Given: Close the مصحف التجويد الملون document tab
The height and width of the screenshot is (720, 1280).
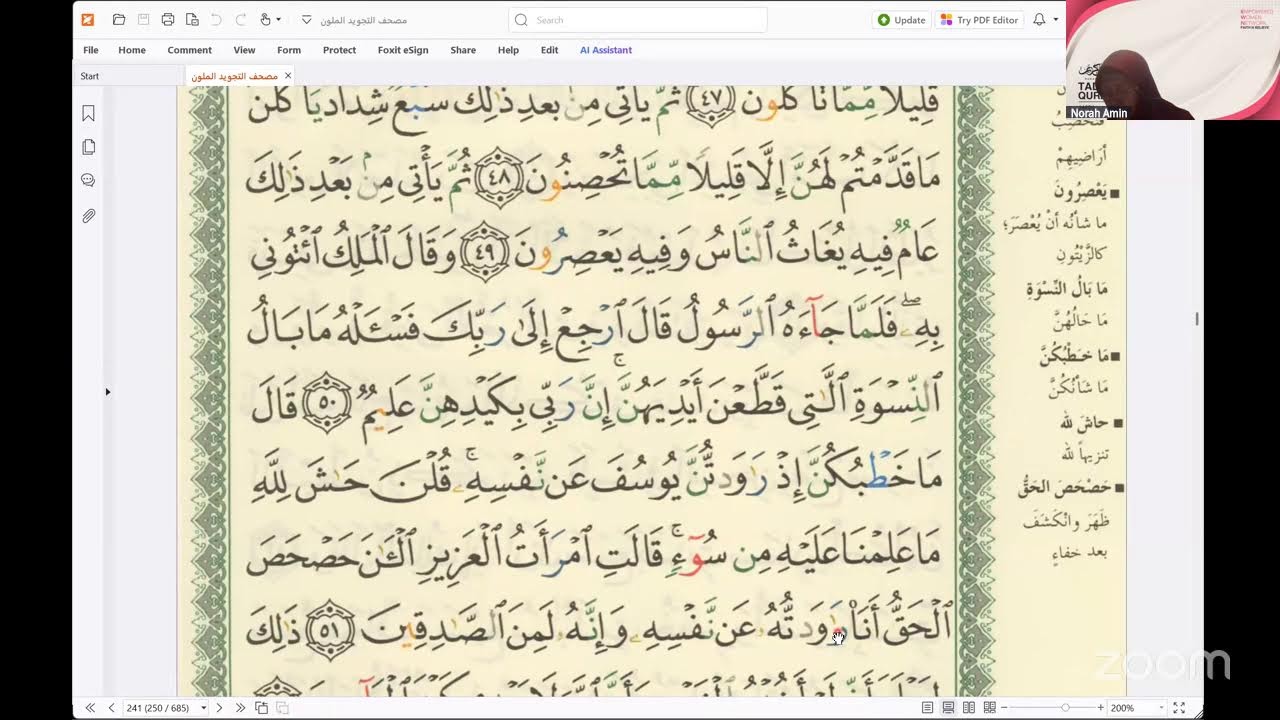Looking at the screenshot, I should pyautogui.click(x=288, y=76).
